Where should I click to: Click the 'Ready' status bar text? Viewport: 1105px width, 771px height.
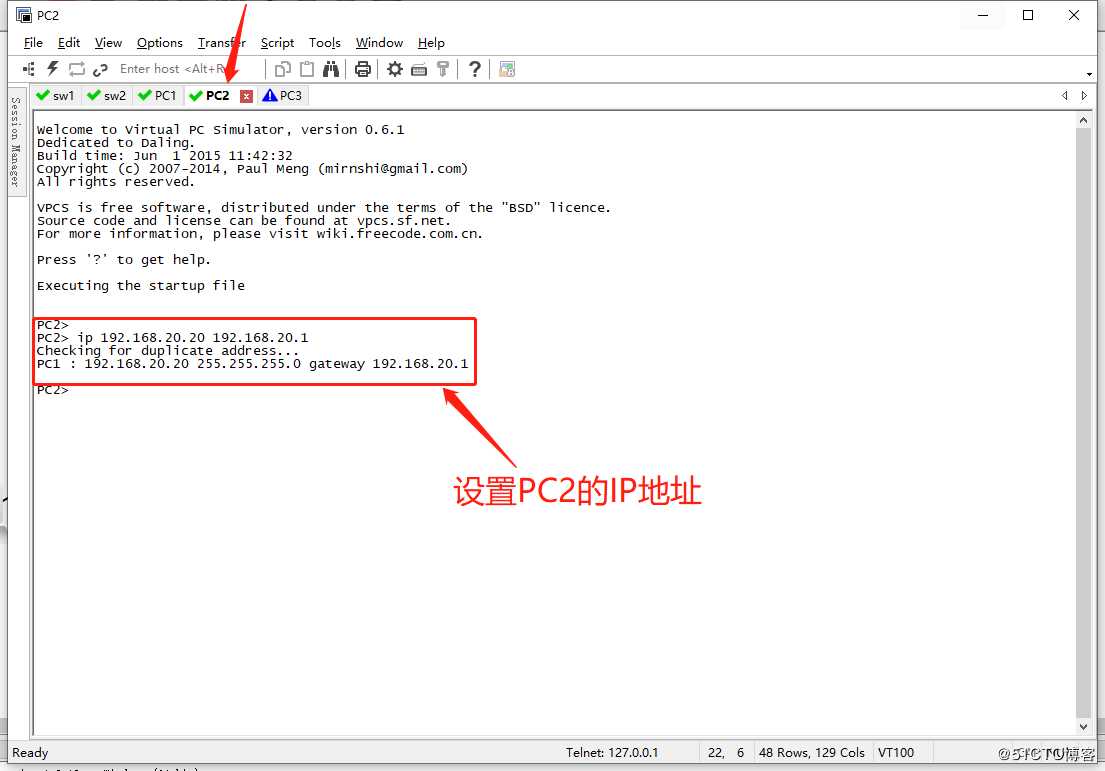(30, 753)
